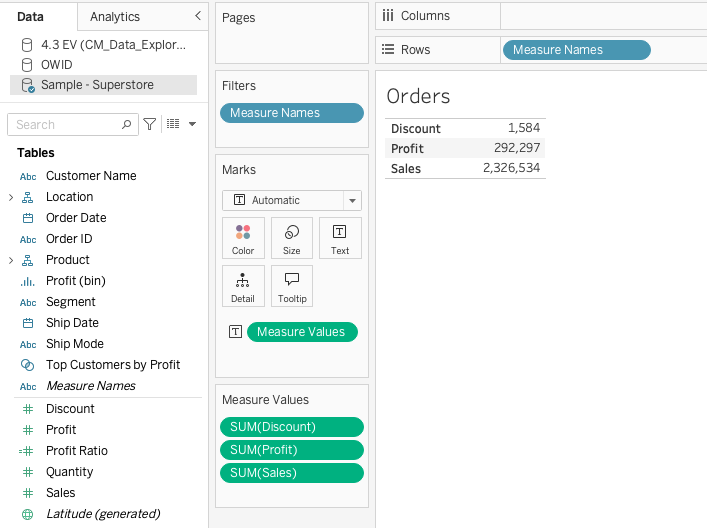Collapse the Data pane using the arrow
Screen dimensions: 707x528
[x=197, y=16]
